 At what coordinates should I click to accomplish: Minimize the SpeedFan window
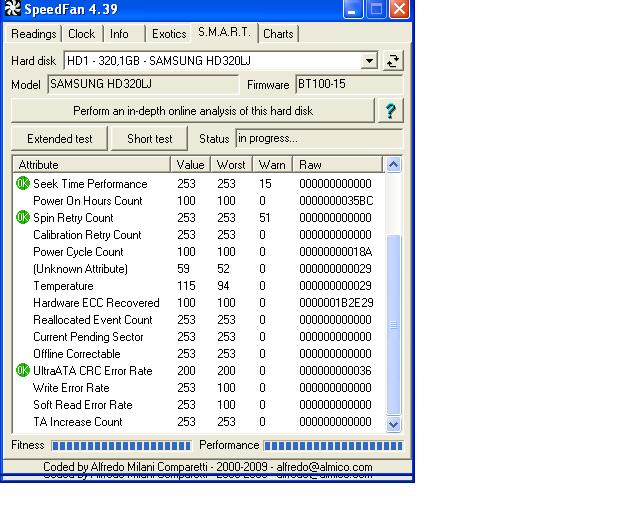(353, 9)
